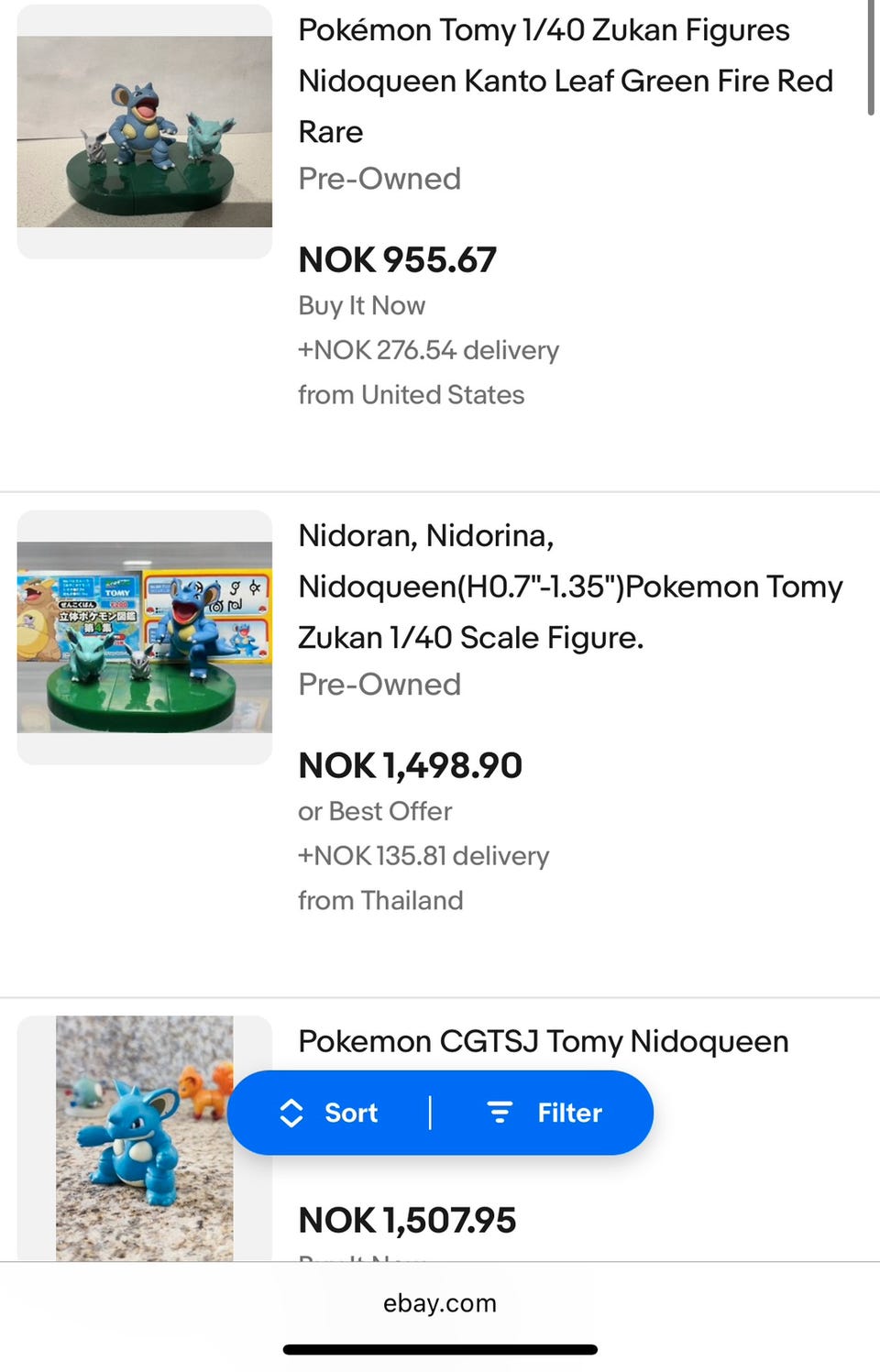Tap 'or Best Offer' text
Viewport: 880px width, 1372px height.
click(375, 811)
